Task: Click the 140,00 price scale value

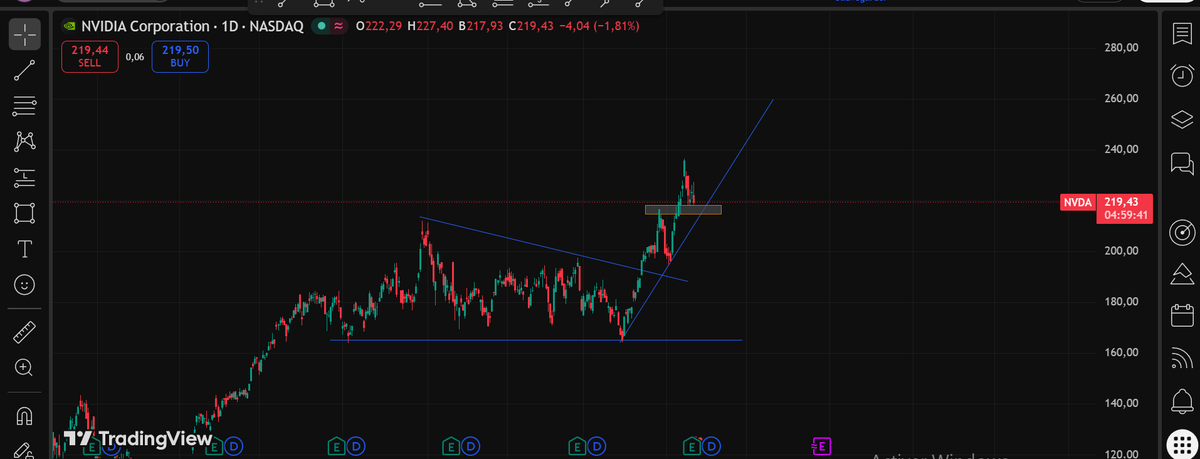Action: click(1121, 403)
